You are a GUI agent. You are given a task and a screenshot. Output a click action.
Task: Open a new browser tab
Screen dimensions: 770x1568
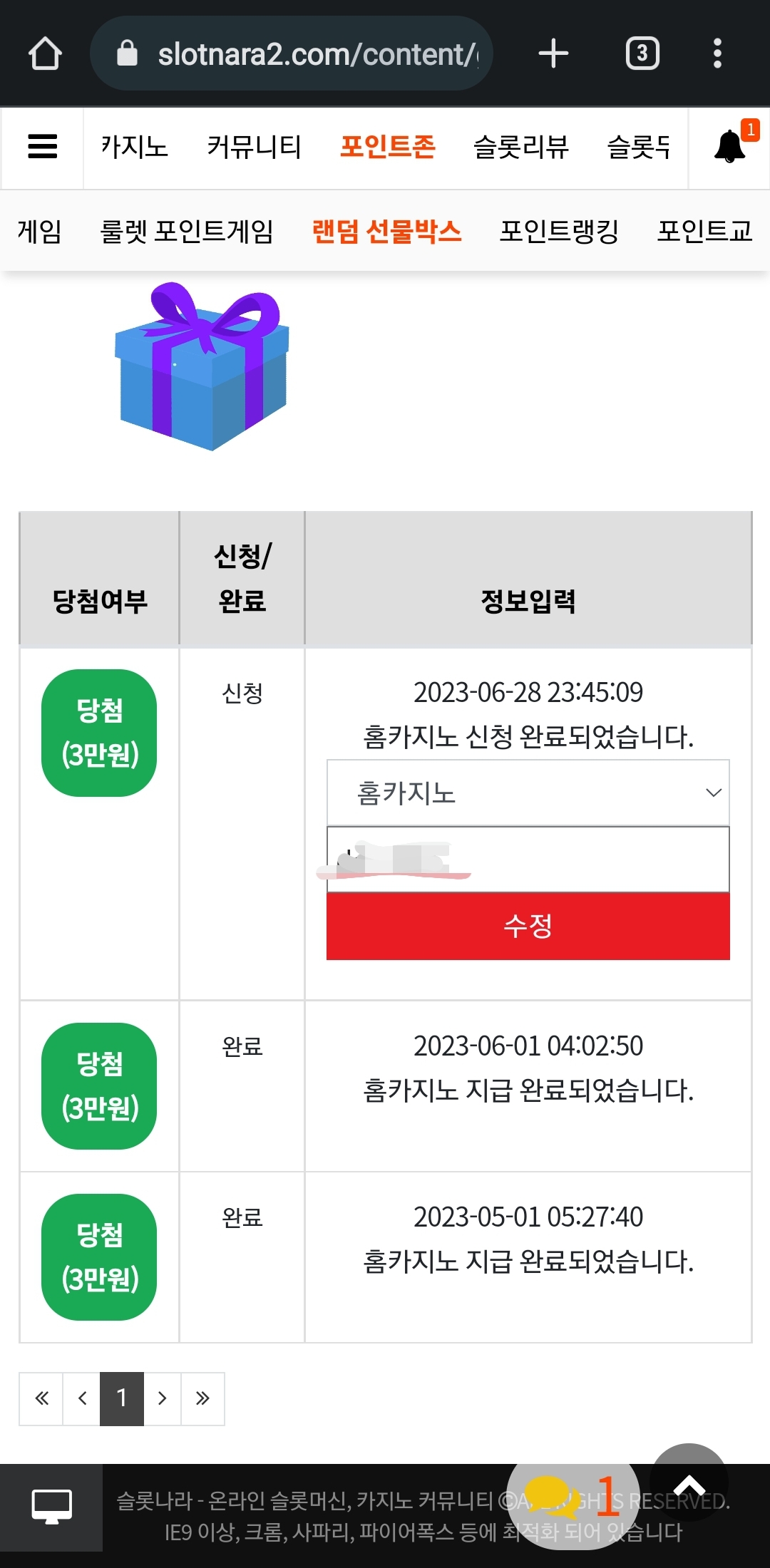(x=553, y=53)
